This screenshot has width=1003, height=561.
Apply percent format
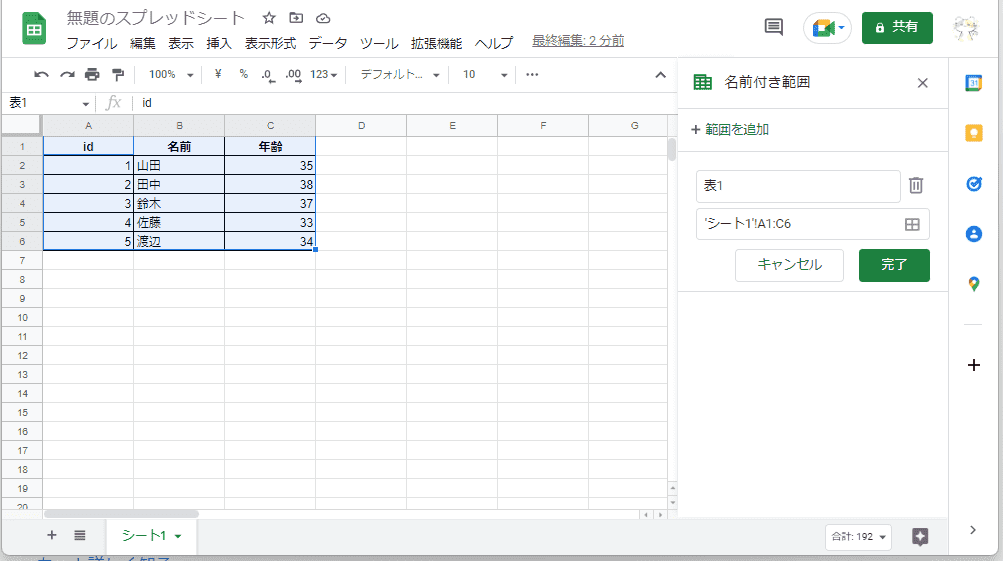point(243,74)
